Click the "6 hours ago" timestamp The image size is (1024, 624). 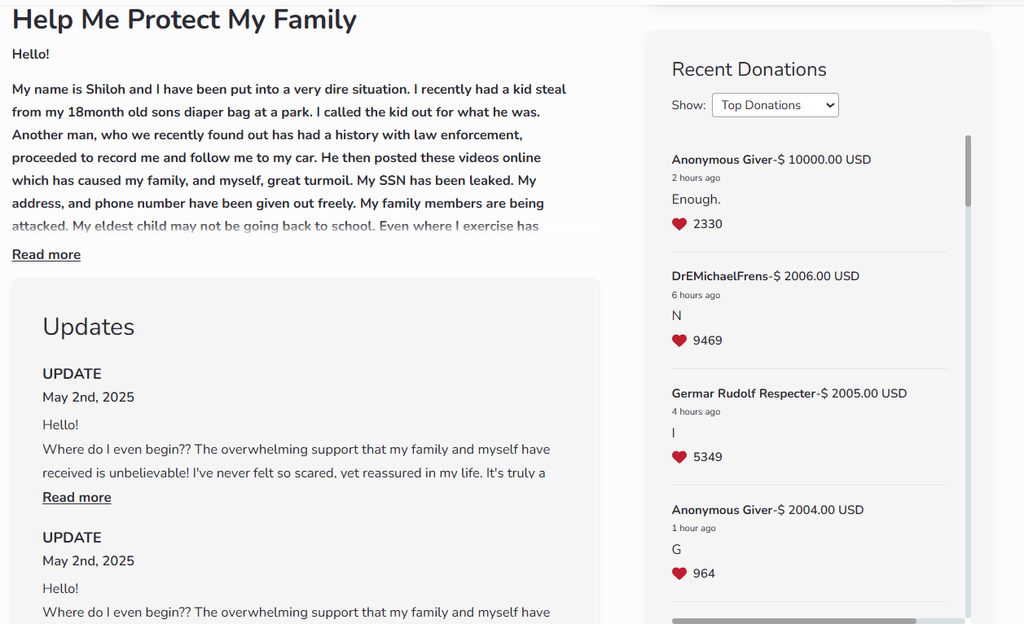coord(696,295)
